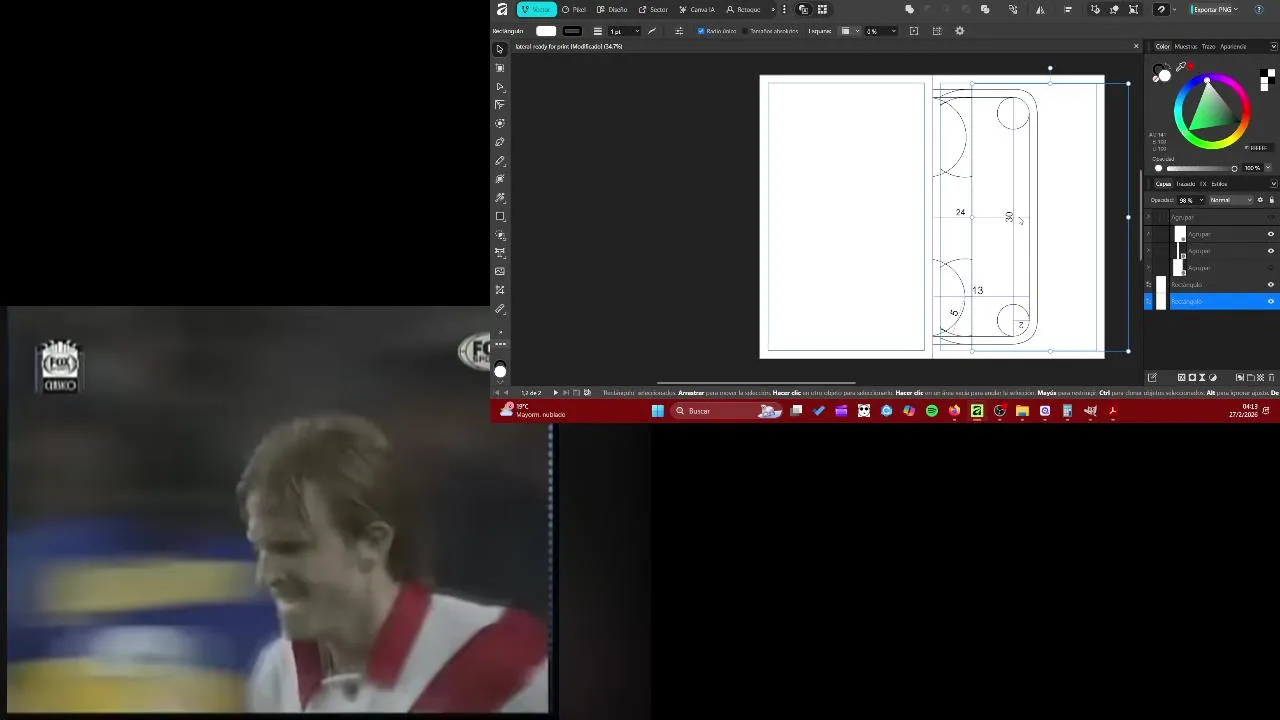Open the three-dot more tools button
This screenshot has height=720, width=1280.
click(500, 344)
